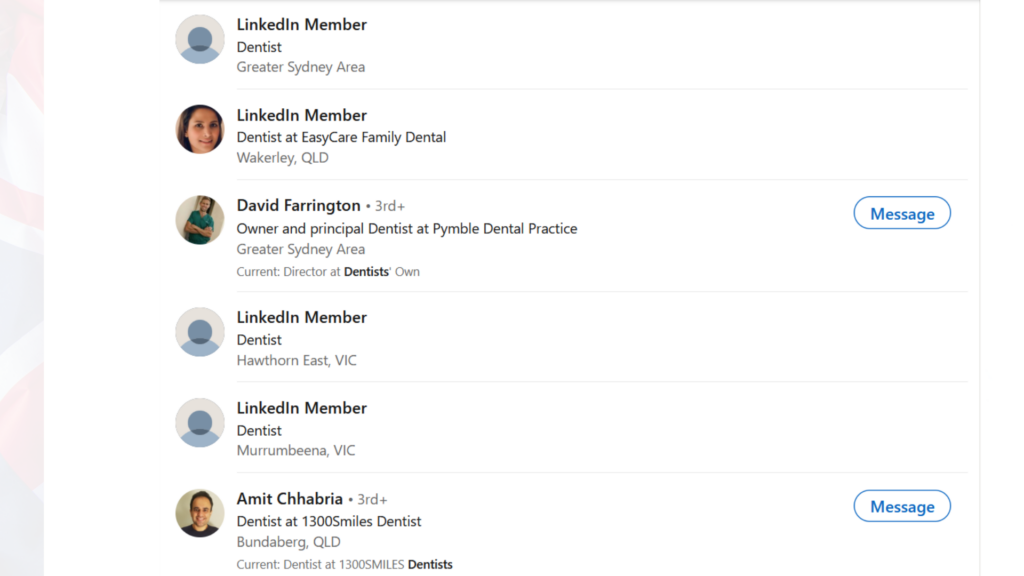Click the EasyCare Family Dental member's photo
This screenshot has width=1024, height=576.
pyautogui.click(x=199, y=129)
